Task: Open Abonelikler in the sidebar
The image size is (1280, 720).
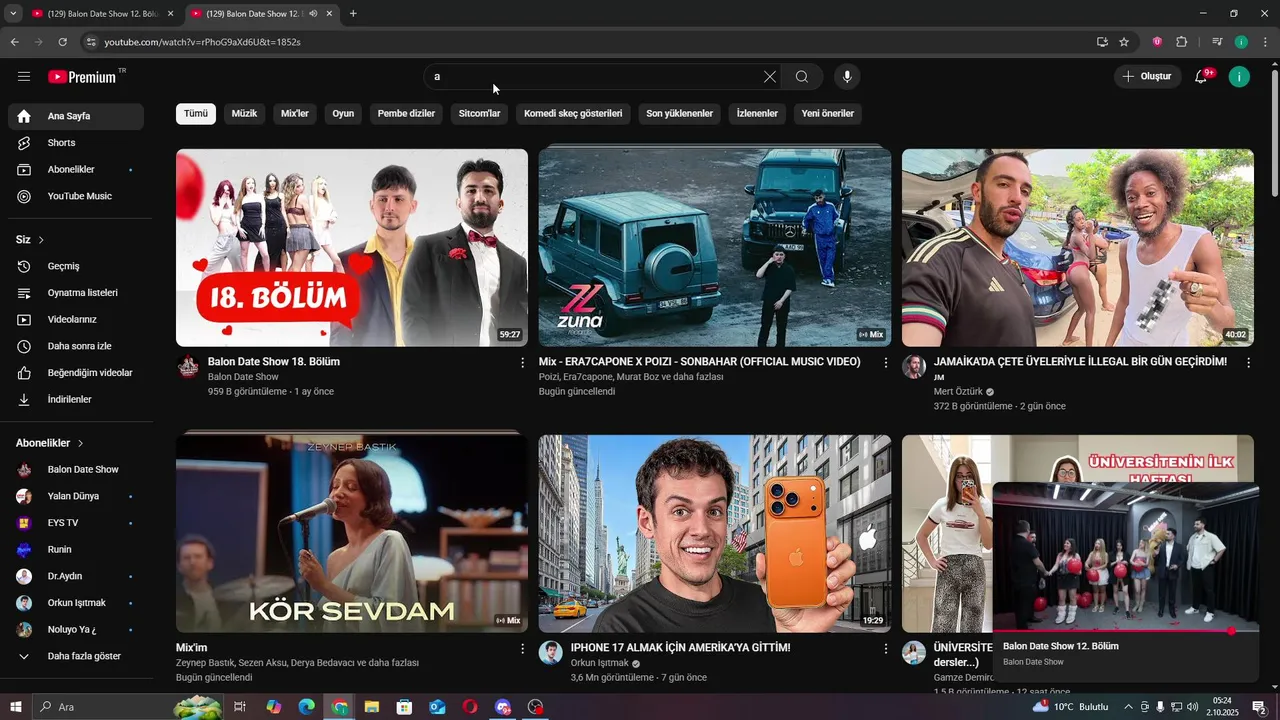Action: coord(76,169)
